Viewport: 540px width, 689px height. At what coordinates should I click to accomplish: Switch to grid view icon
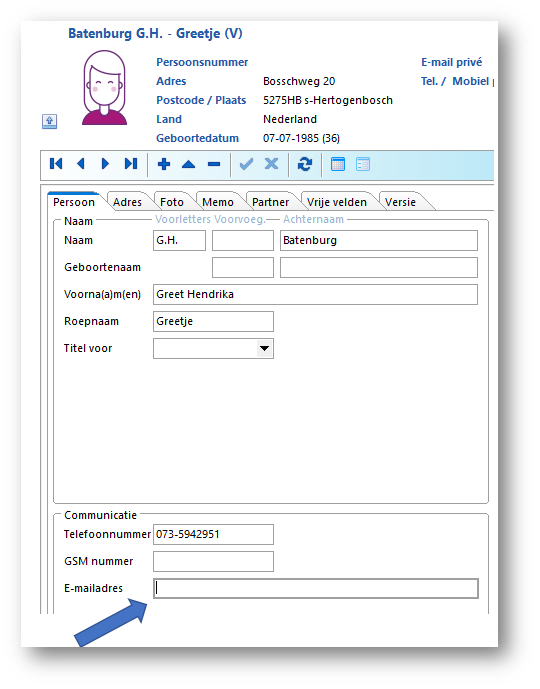pos(338,164)
